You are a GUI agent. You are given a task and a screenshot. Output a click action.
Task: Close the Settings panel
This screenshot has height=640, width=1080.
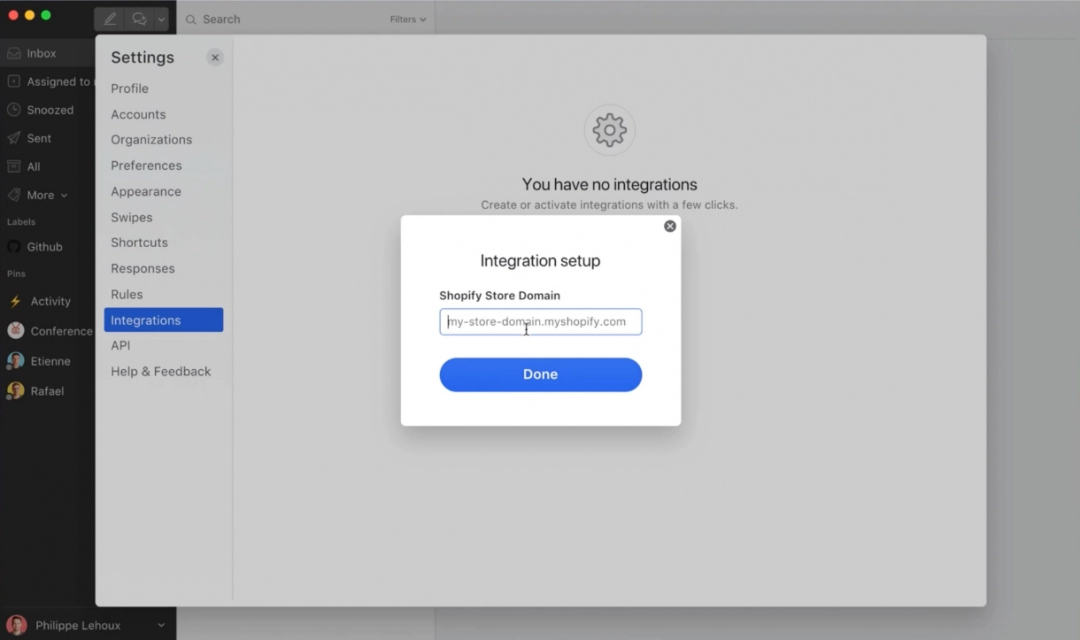215,58
